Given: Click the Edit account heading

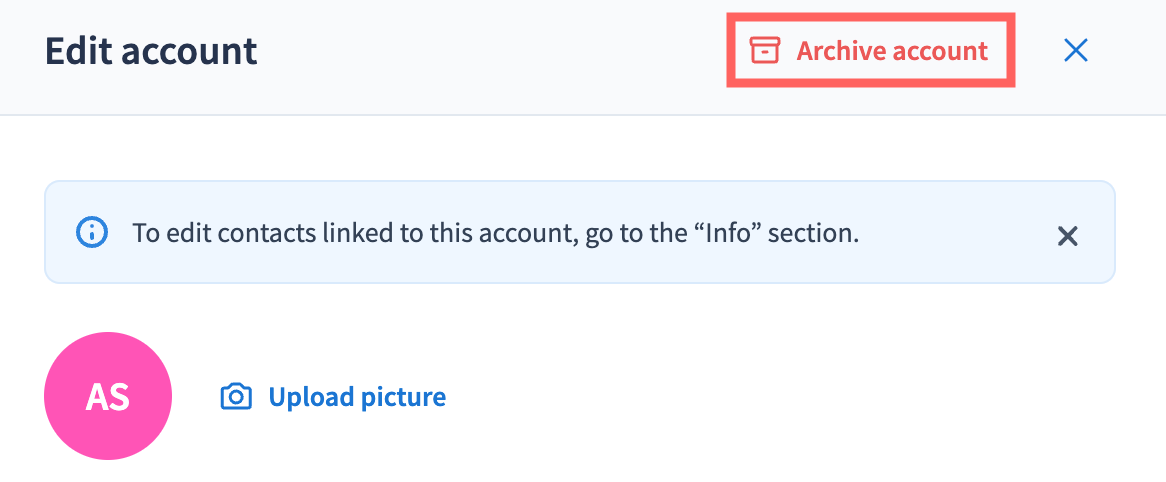Looking at the screenshot, I should pos(151,50).
